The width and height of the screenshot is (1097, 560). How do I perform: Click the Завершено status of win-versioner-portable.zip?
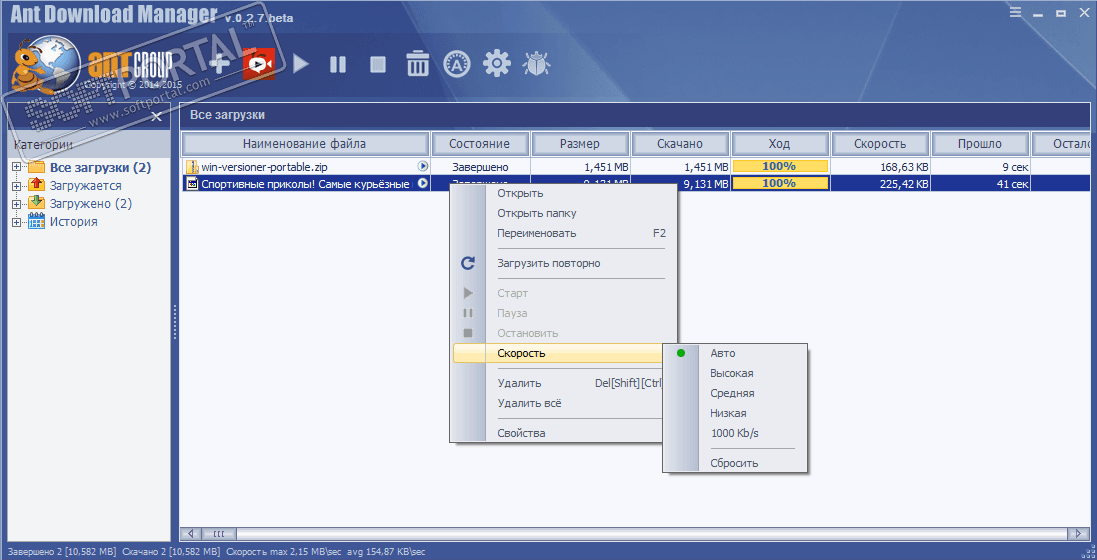pyautogui.click(x=481, y=167)
